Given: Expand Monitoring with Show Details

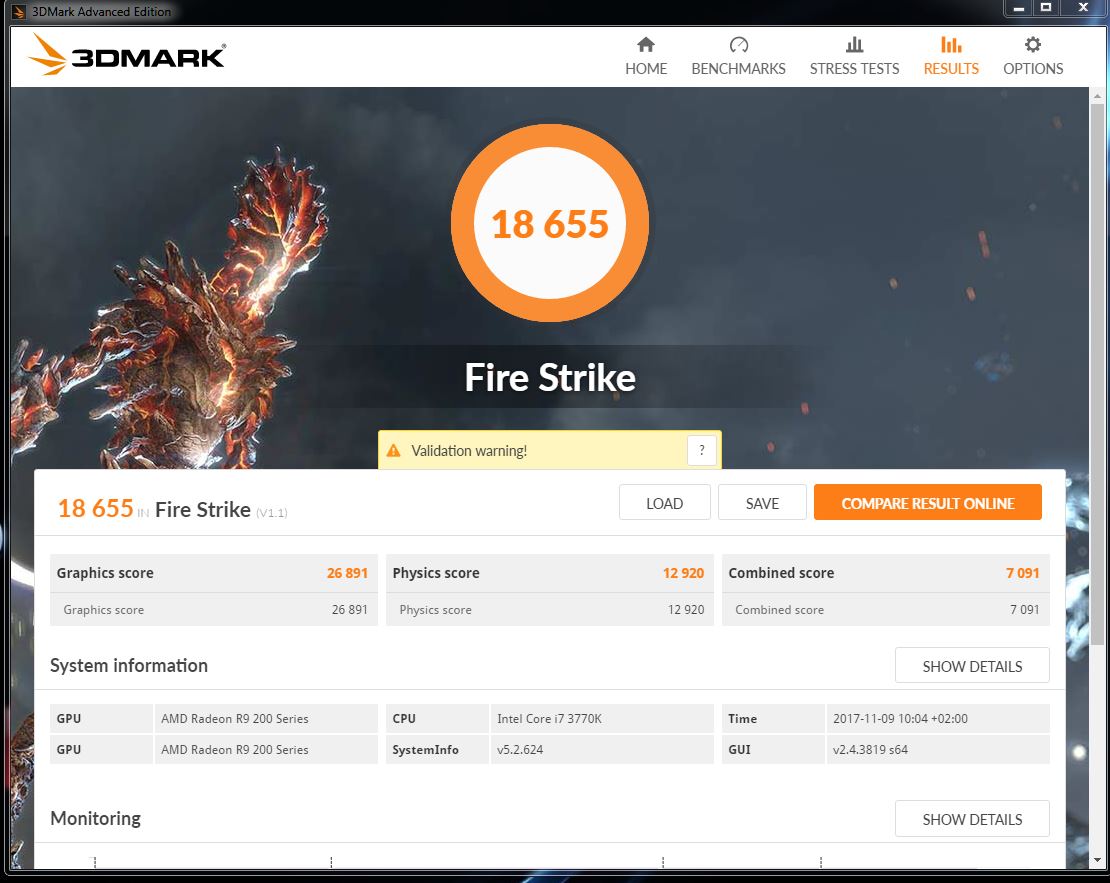Looking at the screenshot, I should pyautogui.click(x=972, y=819).
